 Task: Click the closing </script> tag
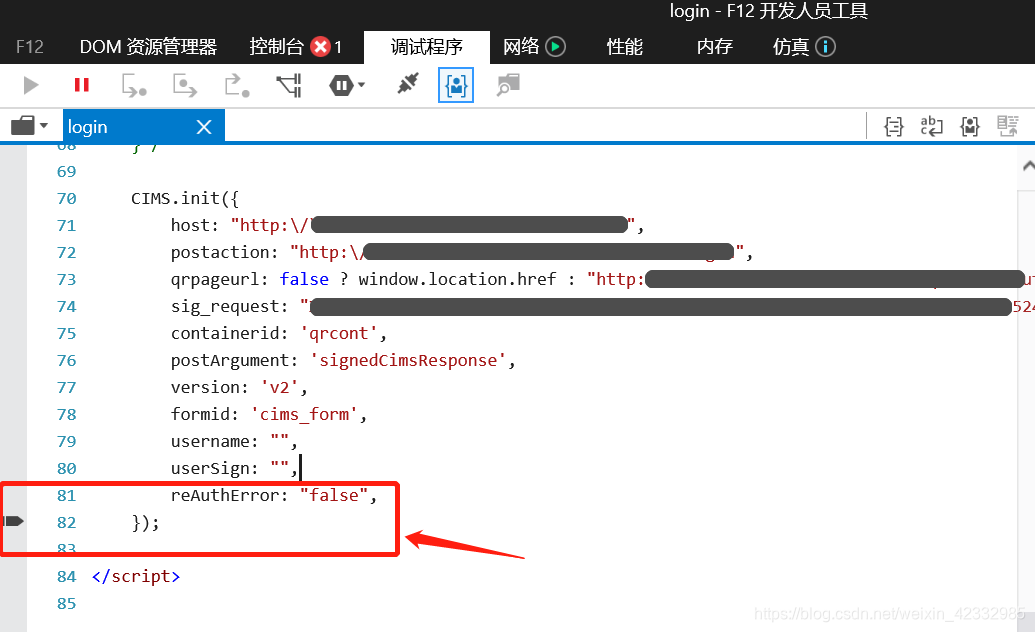click(x=136, y=576)
